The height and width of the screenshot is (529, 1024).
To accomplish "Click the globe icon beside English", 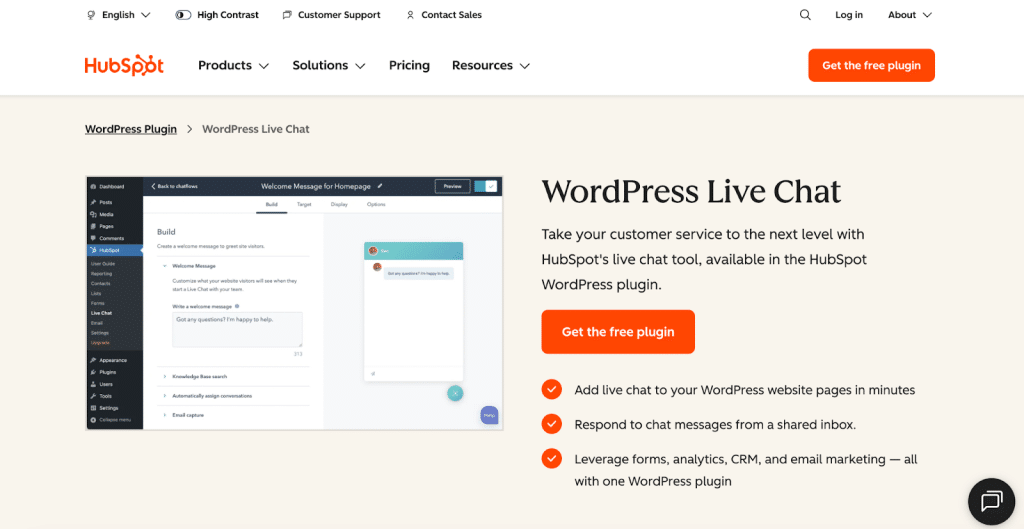I will coord(91,14).
